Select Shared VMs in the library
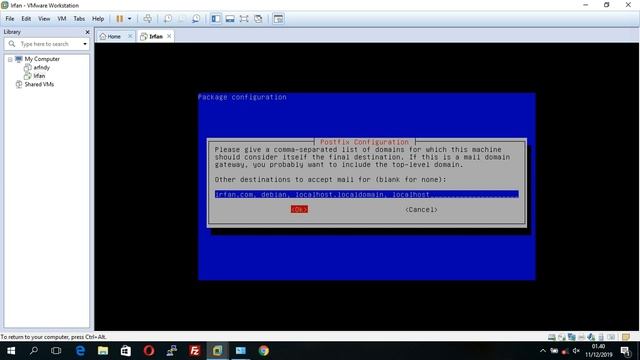The width and height of the screenshot is (640, 360). (x=39, y=84)
